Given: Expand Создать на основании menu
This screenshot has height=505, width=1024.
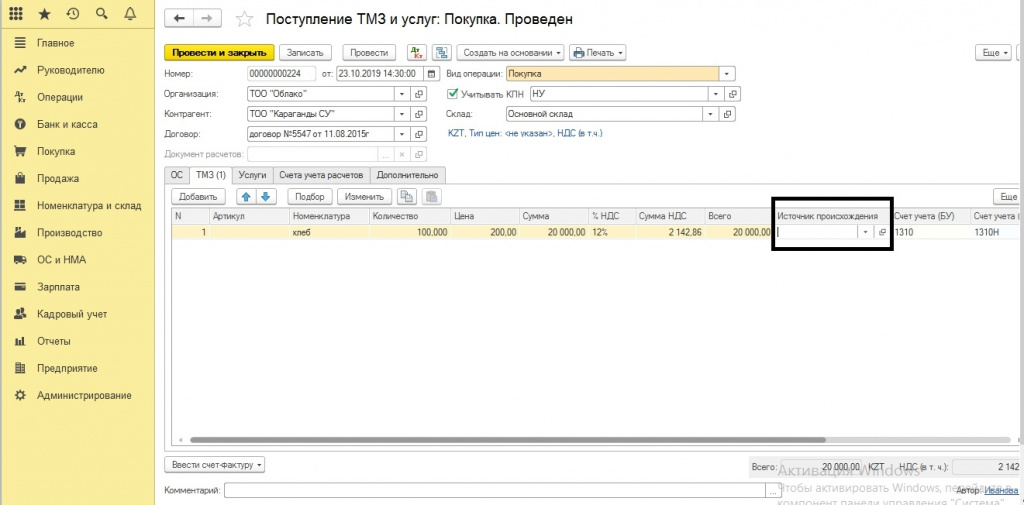Looking at the screenshot, I should click(x=511, y=53).
